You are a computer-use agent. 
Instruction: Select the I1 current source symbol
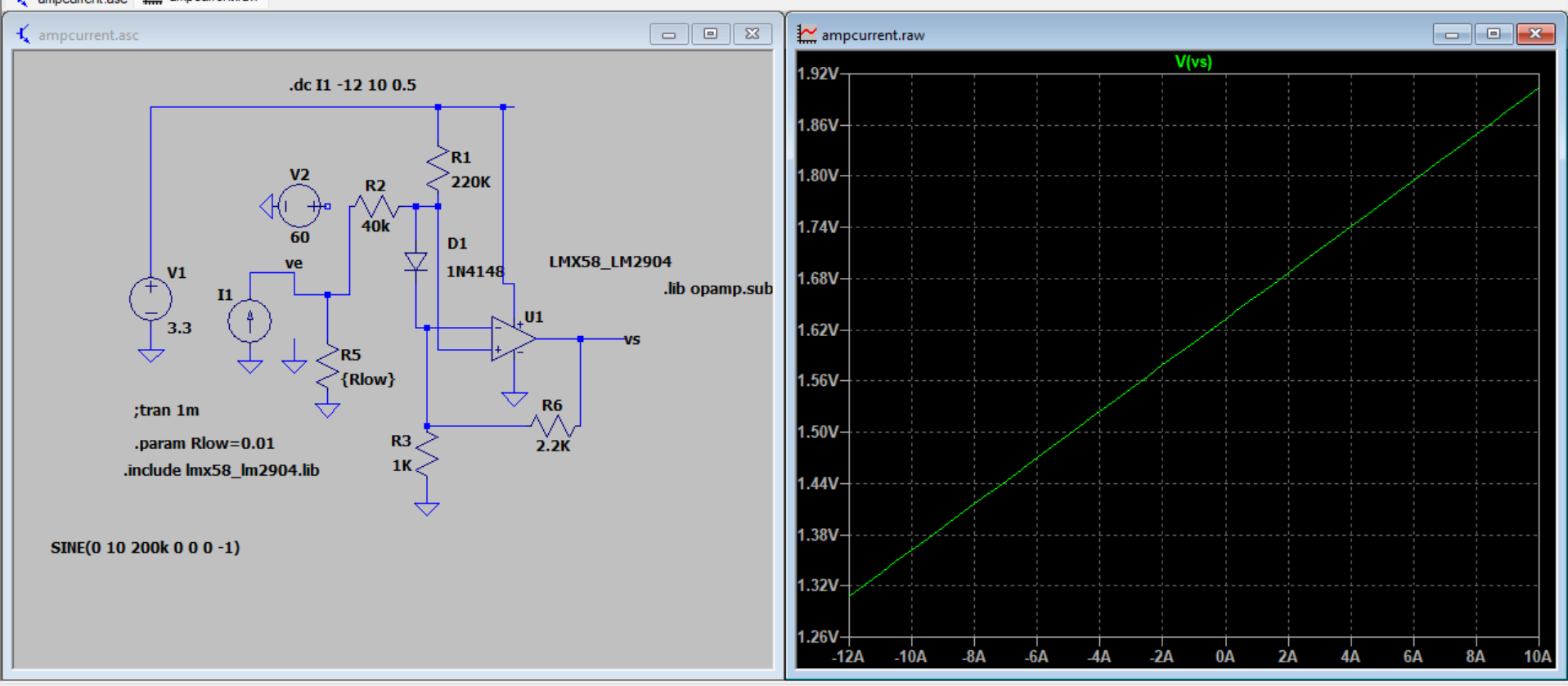pyautogui.click(x=249, y=320)
